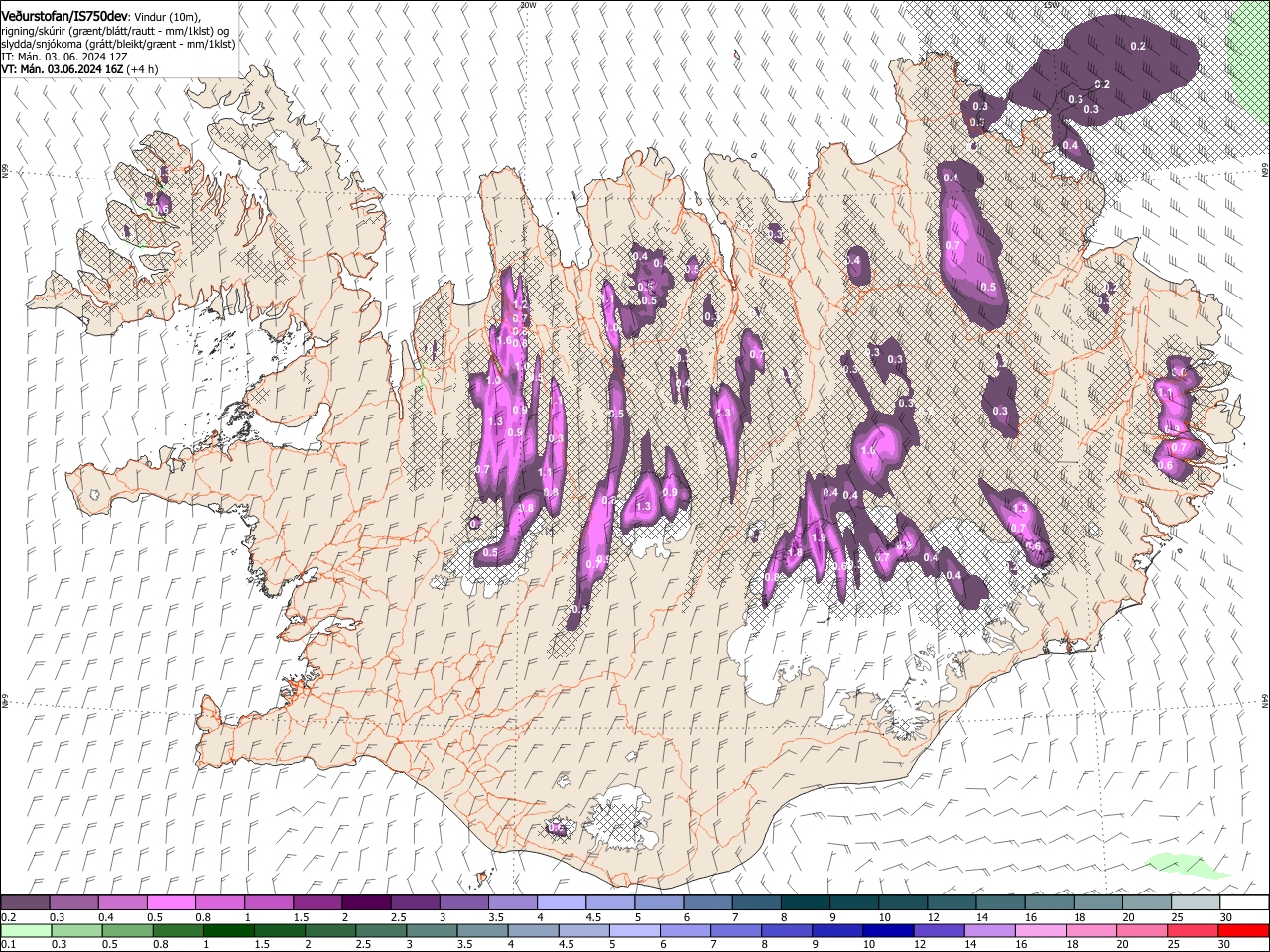Click the 0.8 label under the top legend row
Viewport: 1270px width, 952px height.
click(203, 917)
